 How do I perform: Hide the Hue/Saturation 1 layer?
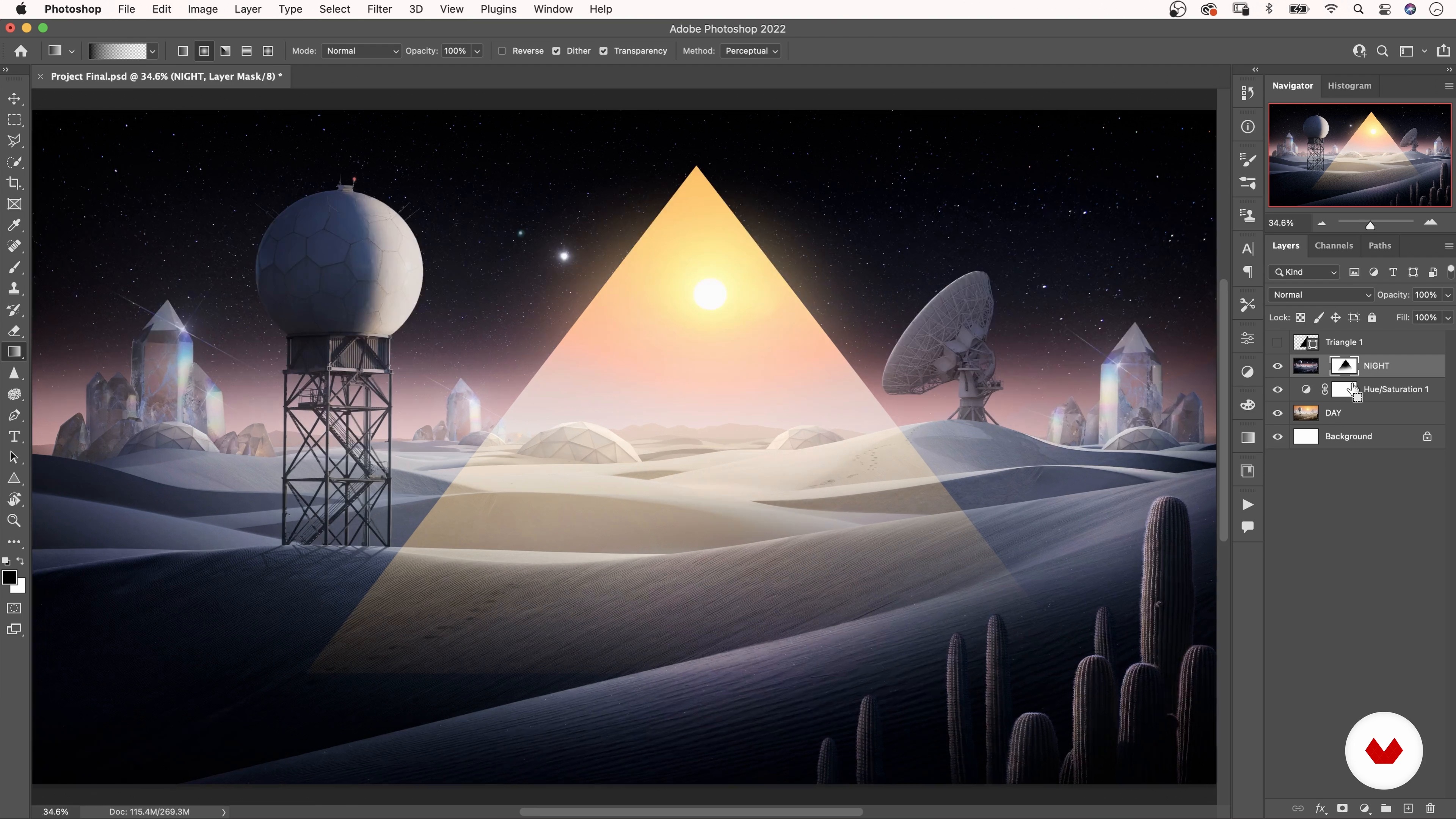coord(1277,389)
